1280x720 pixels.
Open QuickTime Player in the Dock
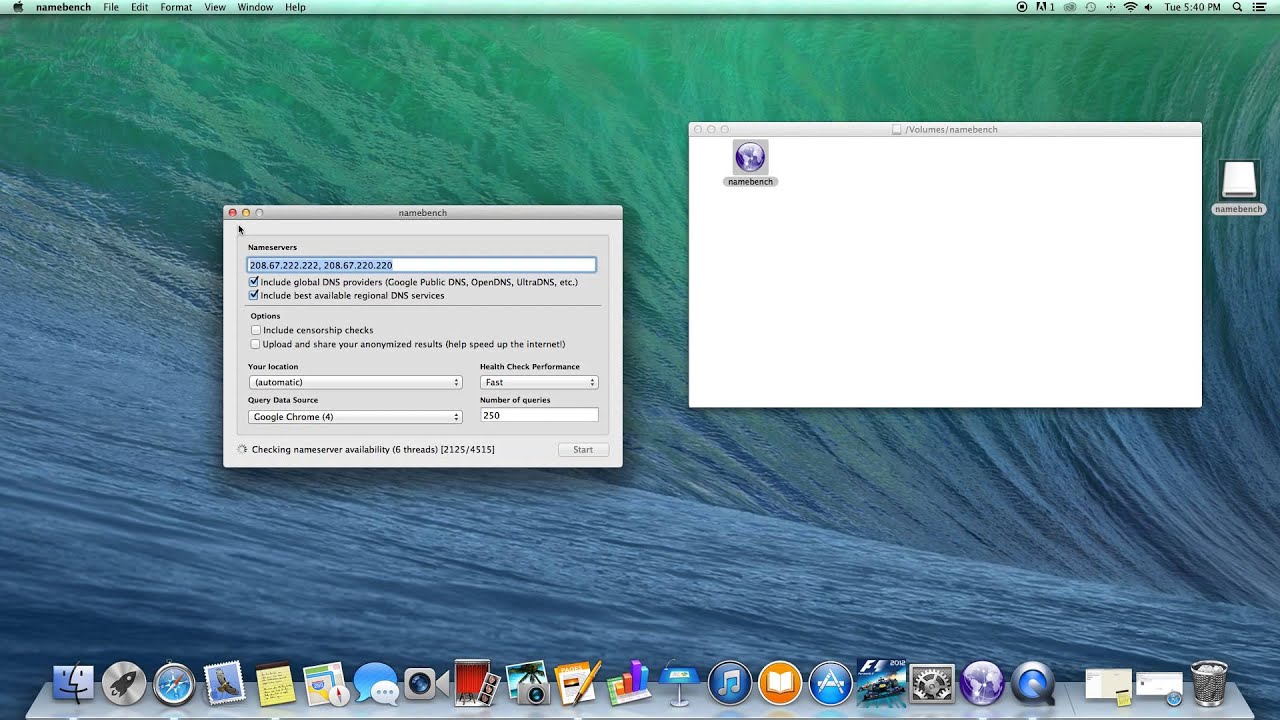click(x=1033, y=684)
